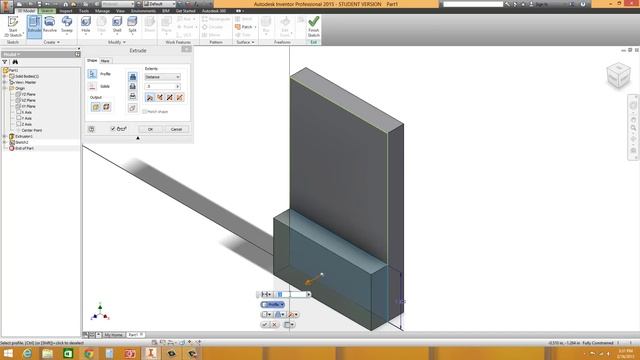Screen dimensions: 640x360
Task: Expand the Extrusion1 browser node
Action: [x=5, y=136]
